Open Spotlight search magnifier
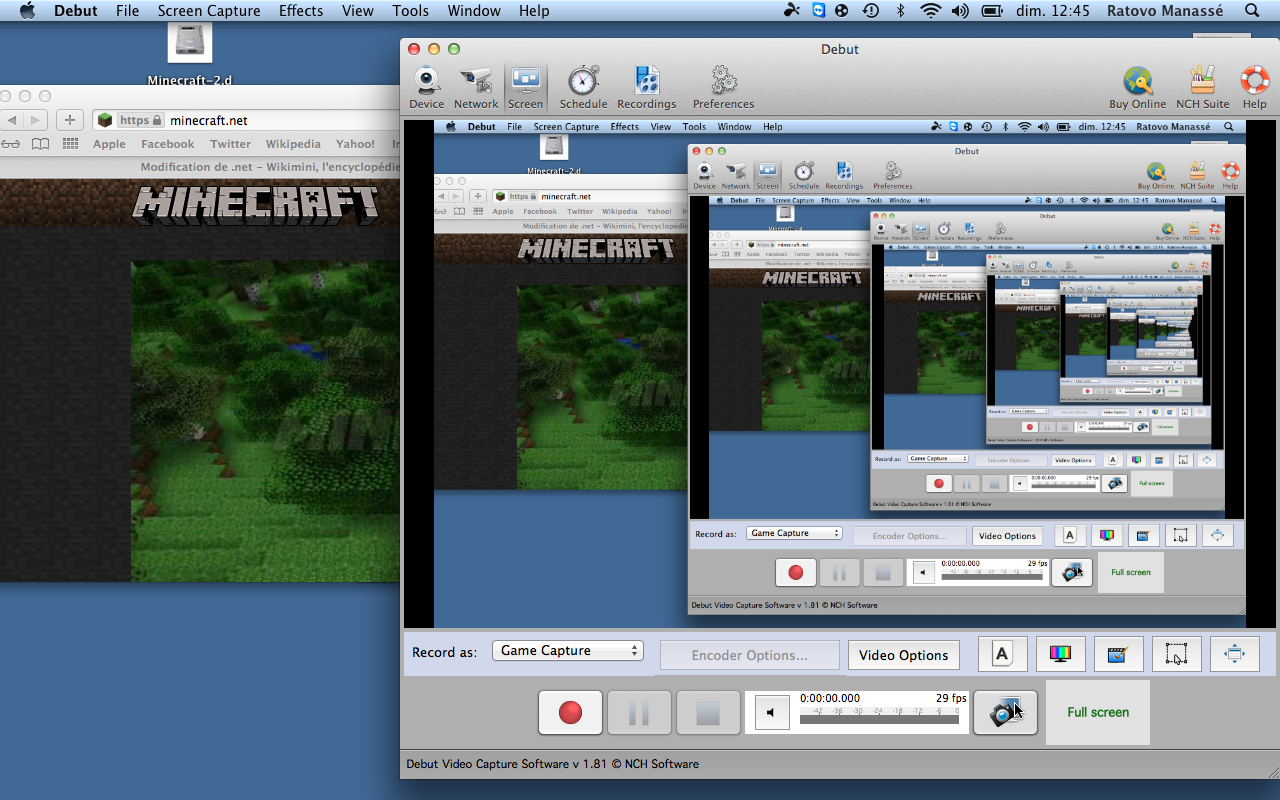Image resolution: width=1280 pixels, height=800 pixels. 1252,11
